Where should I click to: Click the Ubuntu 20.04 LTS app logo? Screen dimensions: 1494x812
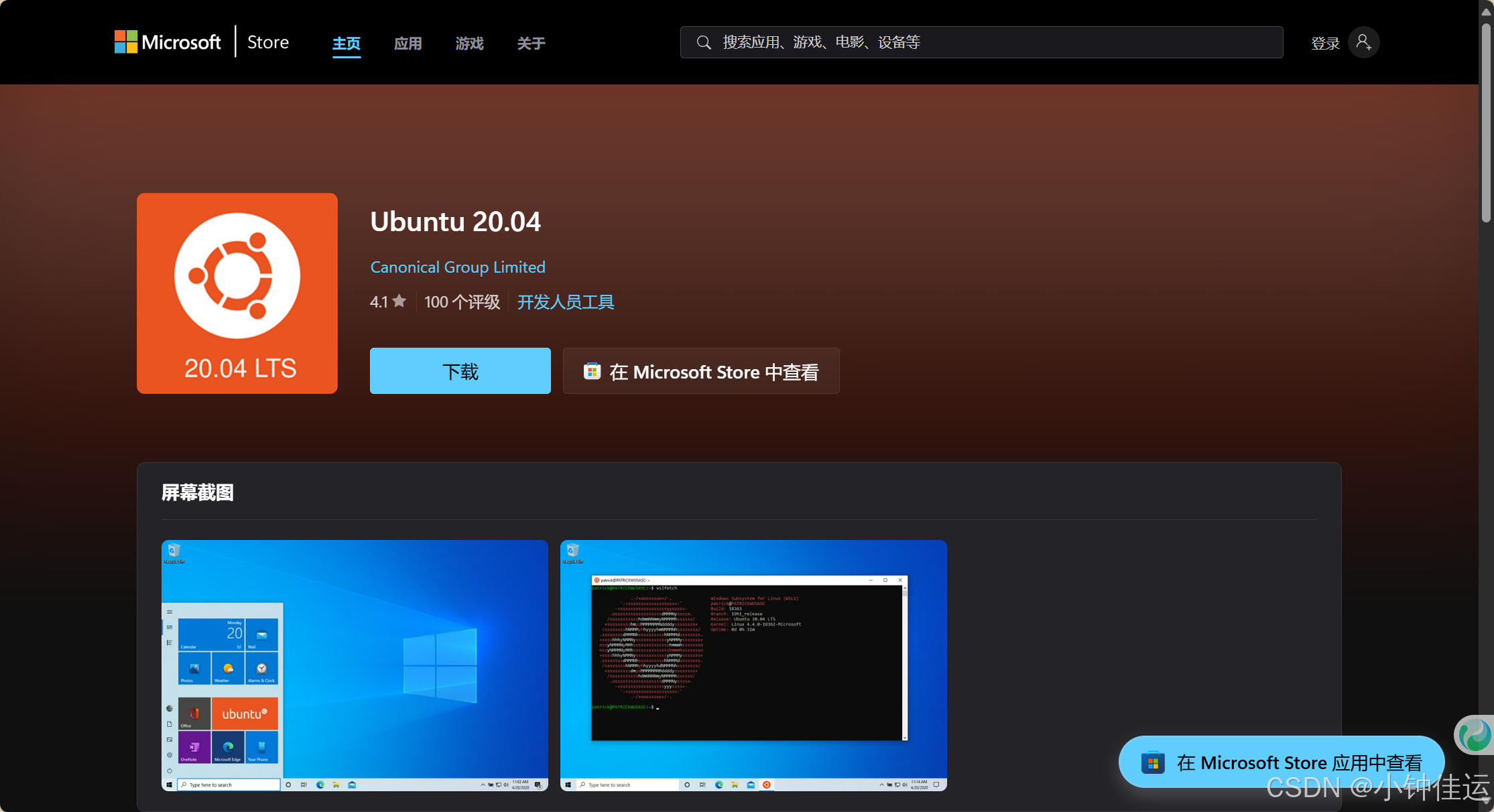(x=237, y=293)
